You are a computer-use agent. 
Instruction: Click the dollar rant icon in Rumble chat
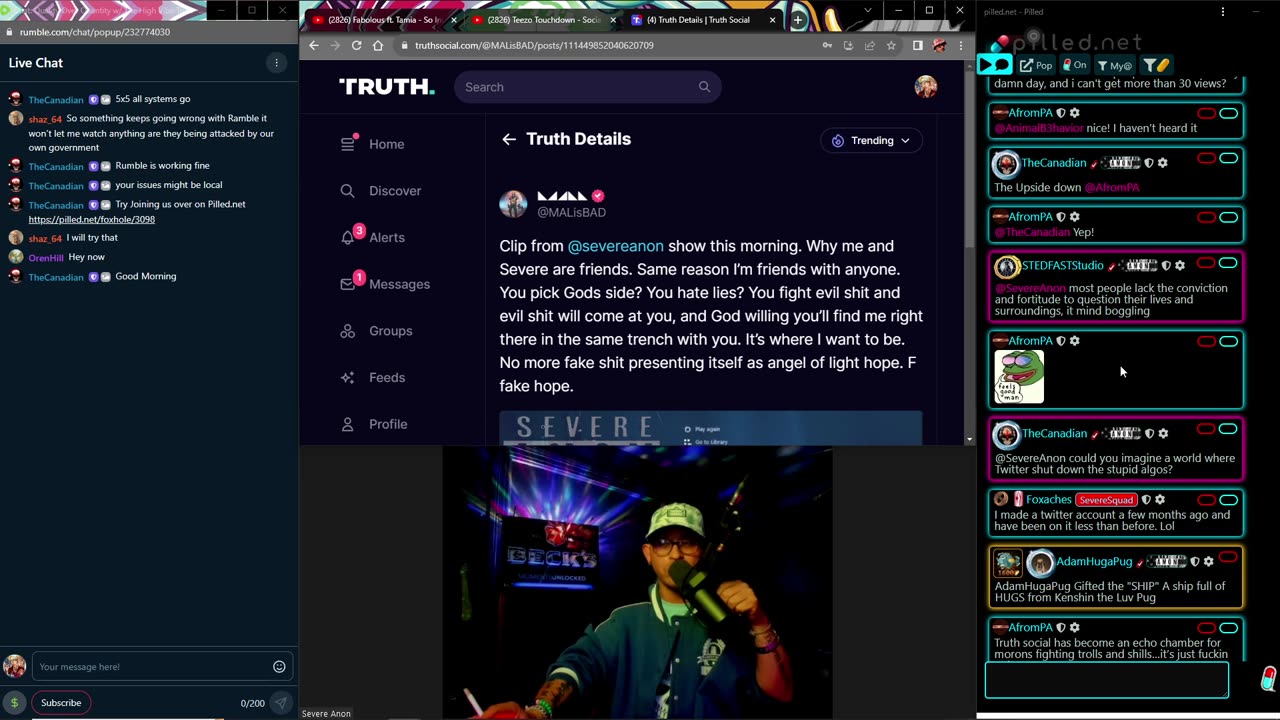14,703
